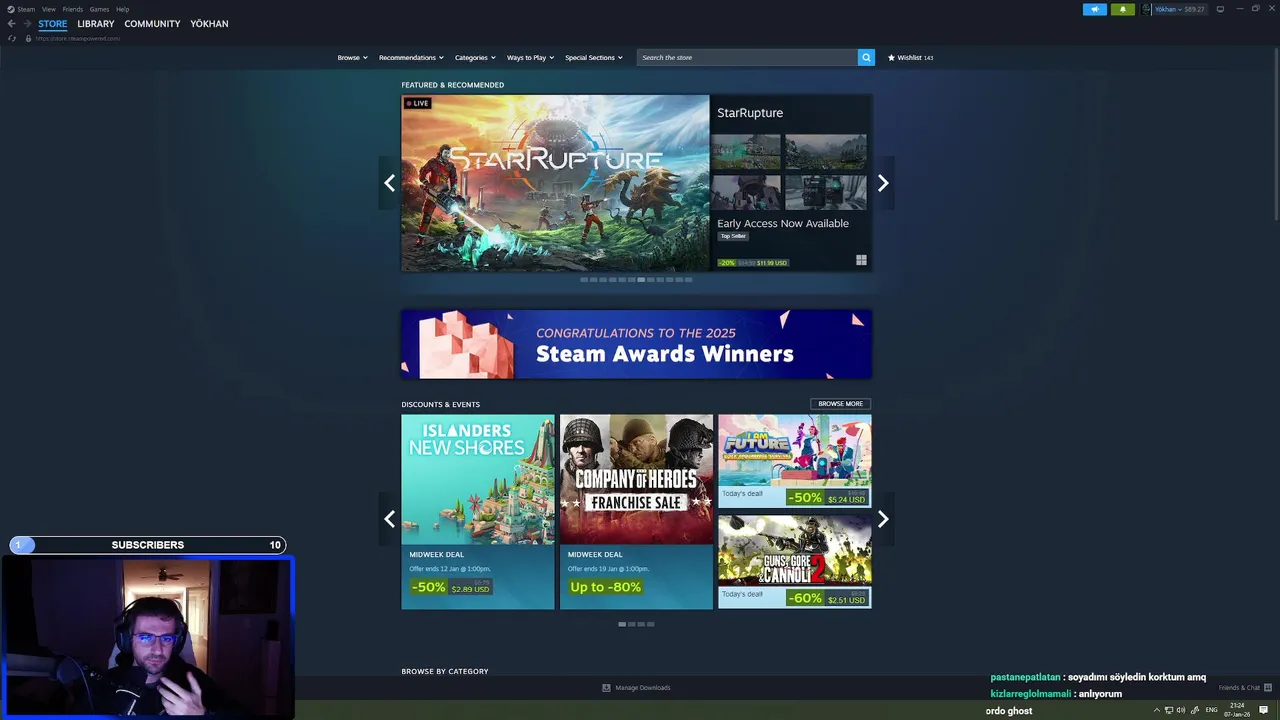Click the blue search magnifier button
The width and height of the screenshot is (1280, 720).
tap(866, 57)
